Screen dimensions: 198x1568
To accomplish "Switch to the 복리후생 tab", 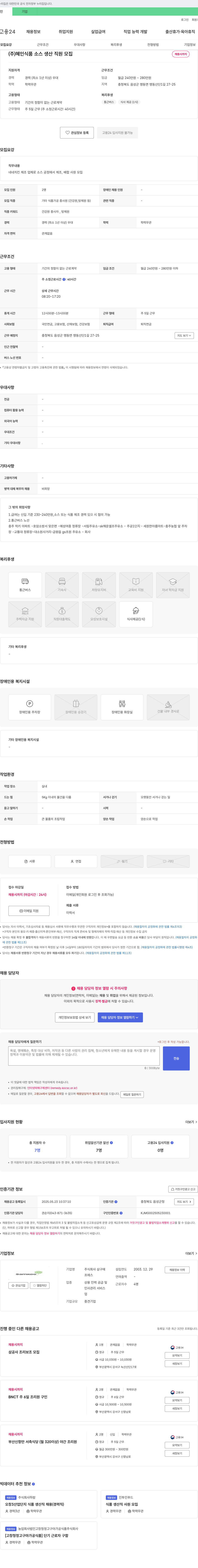I will (116, 44).
